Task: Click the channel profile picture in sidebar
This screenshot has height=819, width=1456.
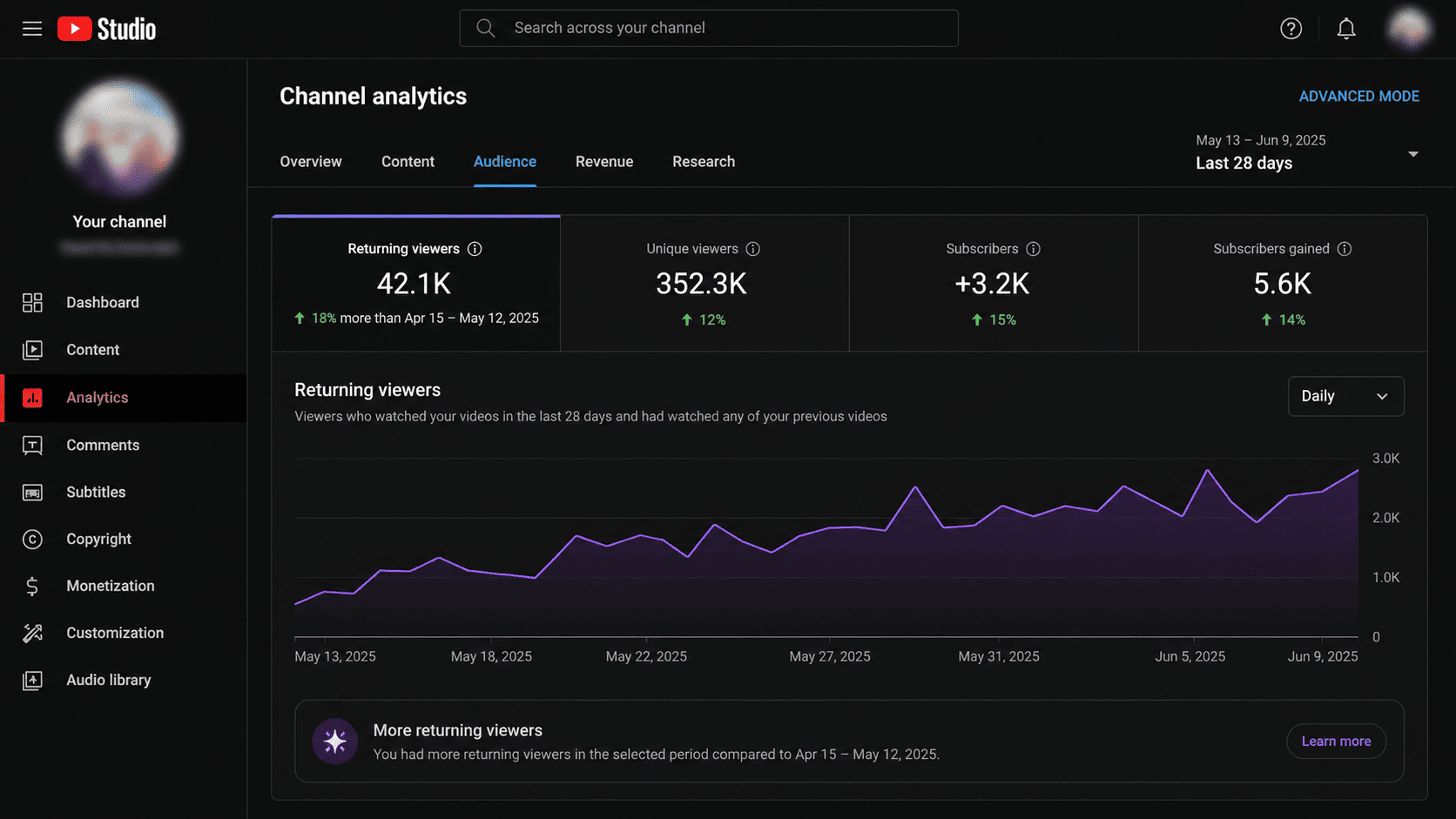Action: 120,138
